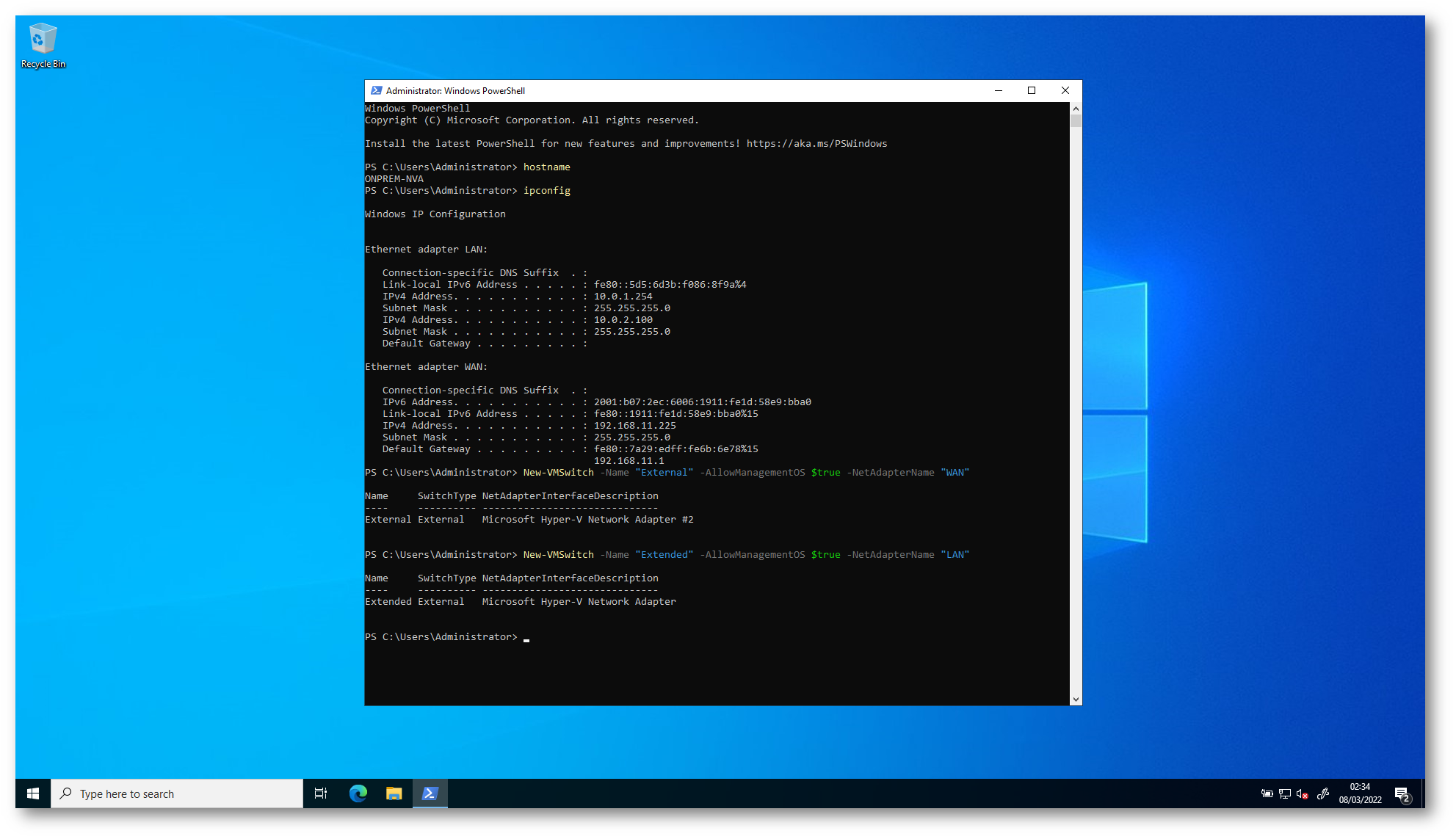Image resolution: width=1456 pixels, height=839 pixels.
Task: Minimize the PowerShell window
Action: [x=999, y=90]
